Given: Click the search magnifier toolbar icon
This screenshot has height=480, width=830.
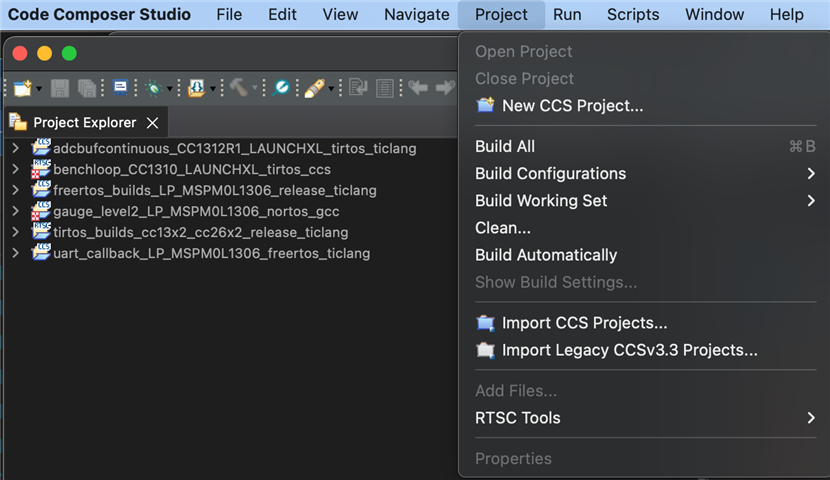Looking at the screenshot, I should click(281, 88).
